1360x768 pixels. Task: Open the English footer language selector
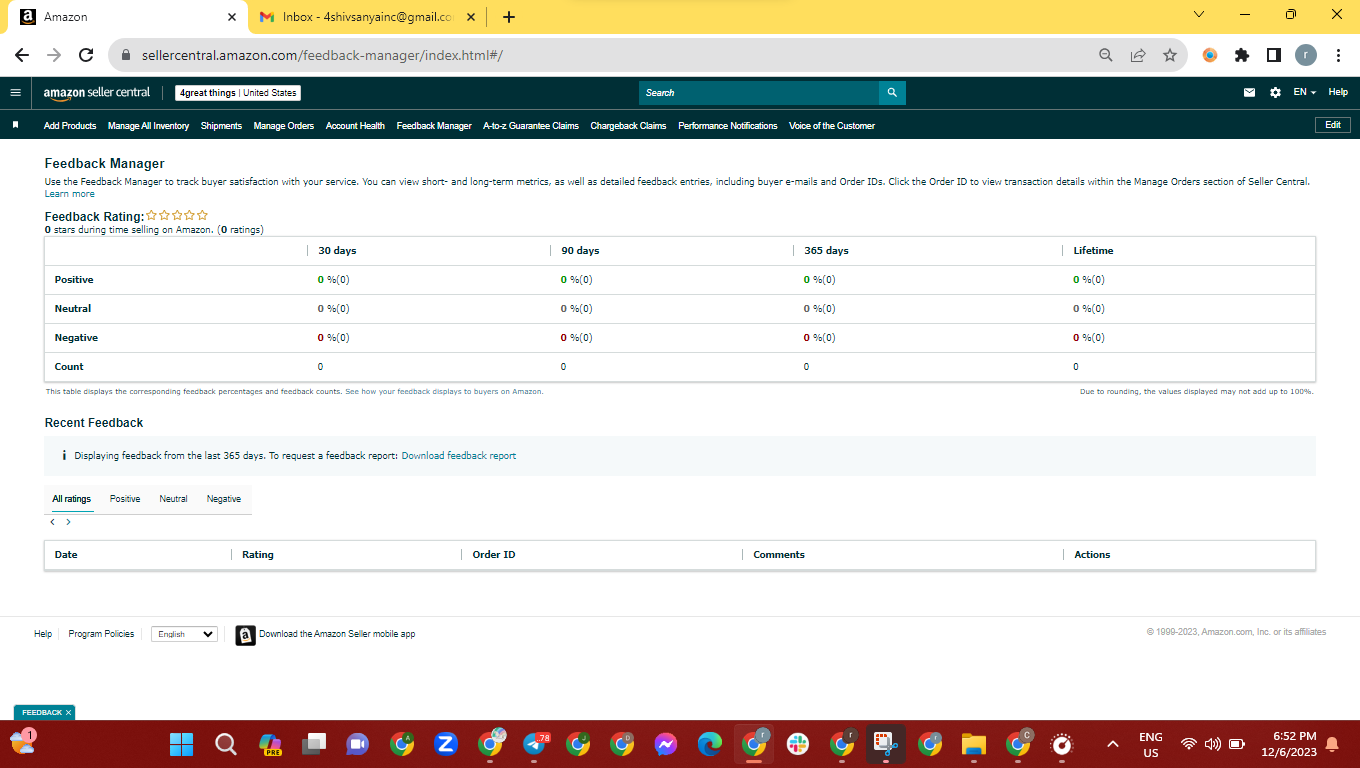point(184,634)
